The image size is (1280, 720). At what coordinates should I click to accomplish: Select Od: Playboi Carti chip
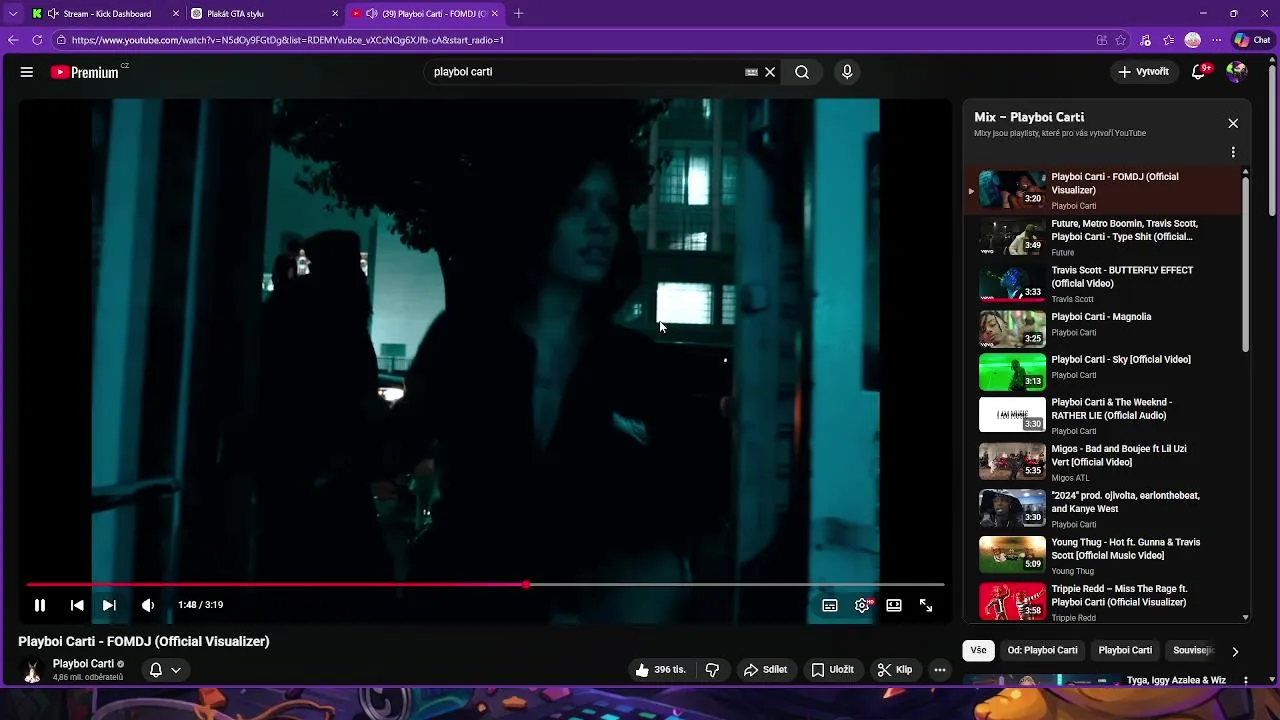pyautogui.click(x=1042, y=650)
